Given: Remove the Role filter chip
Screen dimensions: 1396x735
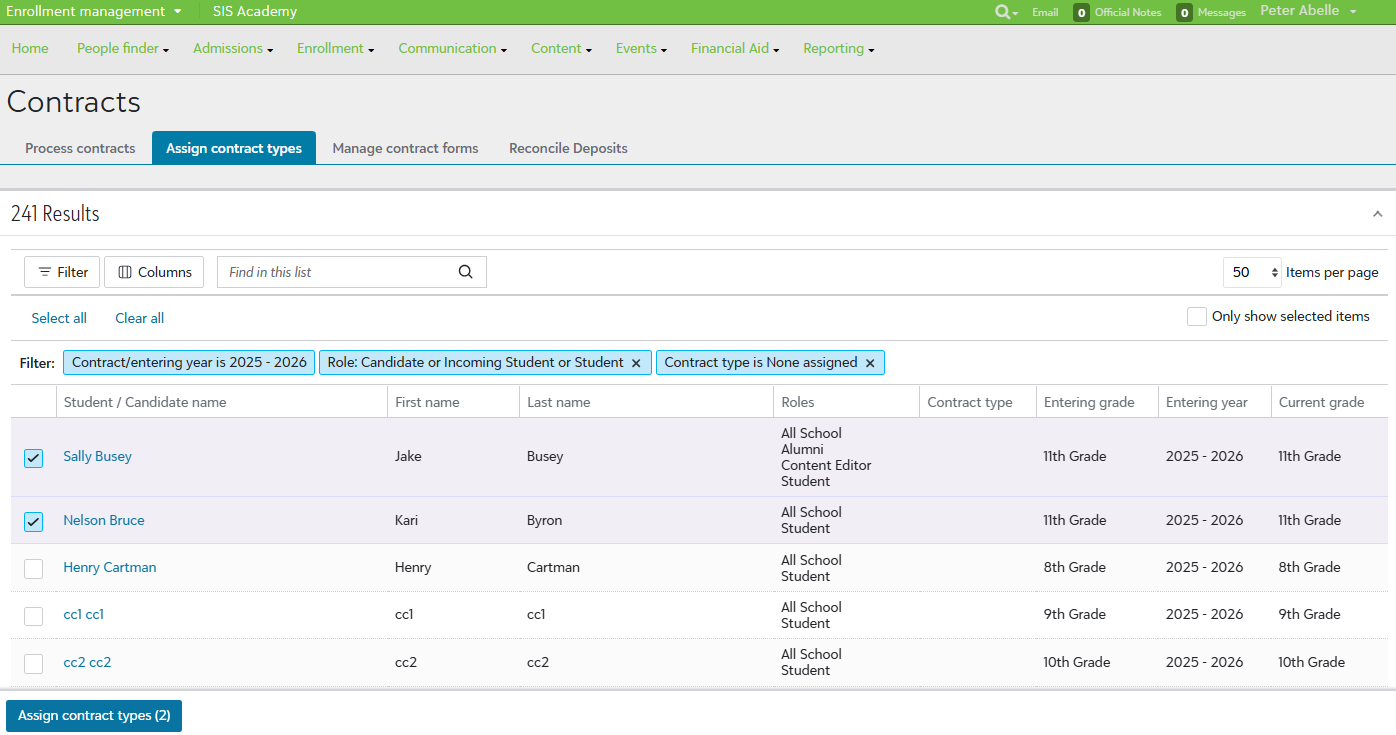Looking at the screenshot, I should point(636,363).
